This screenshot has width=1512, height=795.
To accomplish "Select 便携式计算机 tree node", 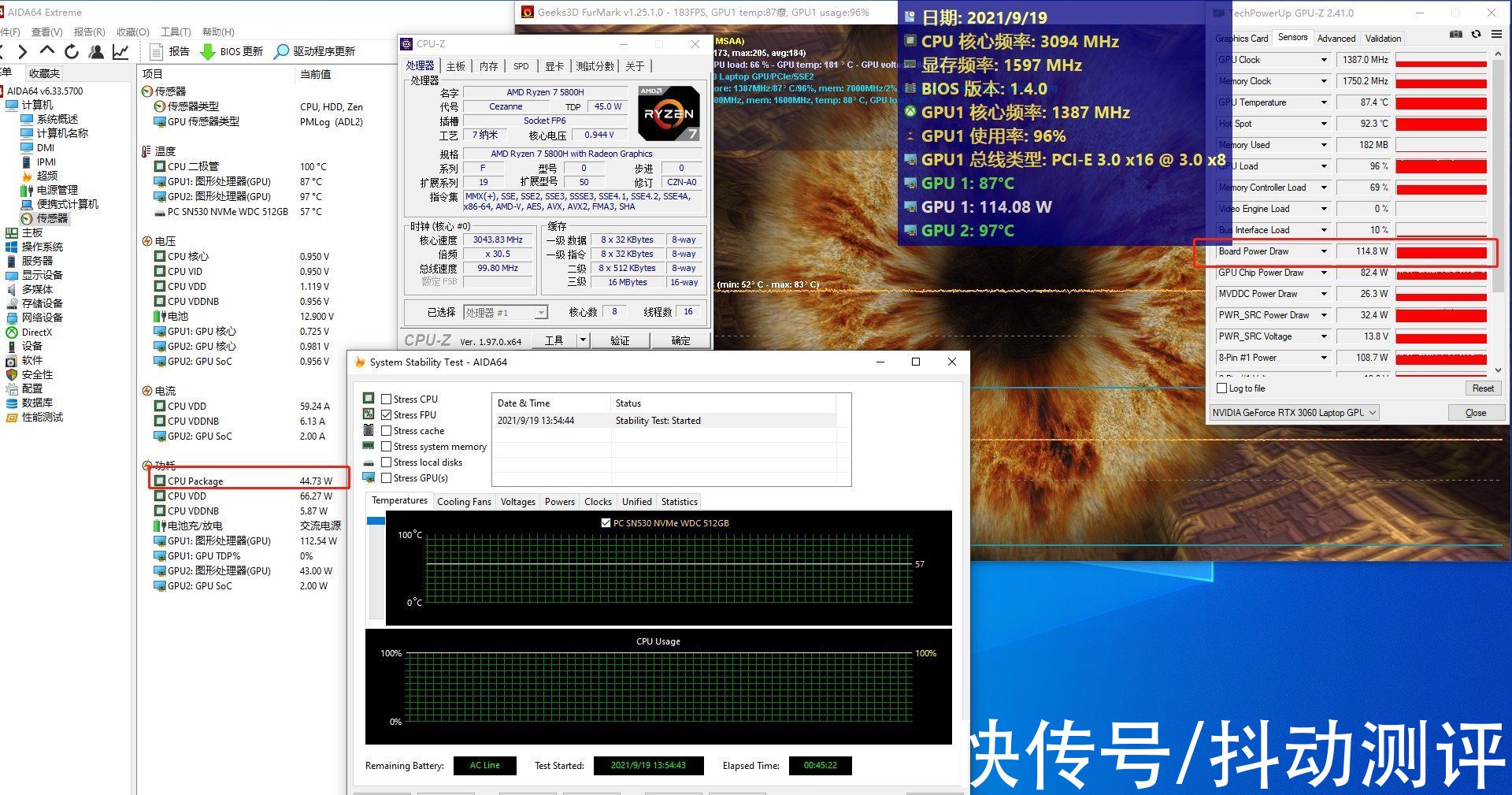I will (60, 204).
